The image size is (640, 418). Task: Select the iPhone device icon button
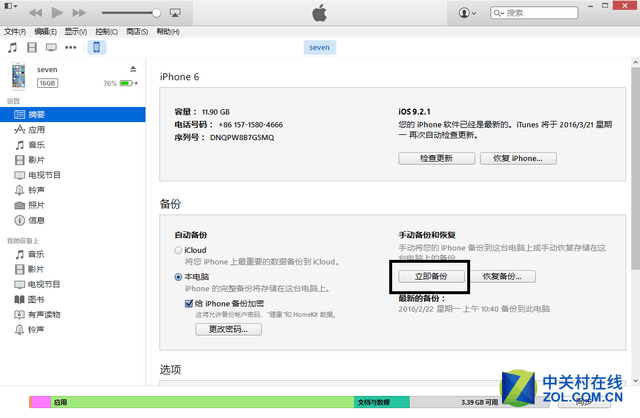tap(97, 47)
